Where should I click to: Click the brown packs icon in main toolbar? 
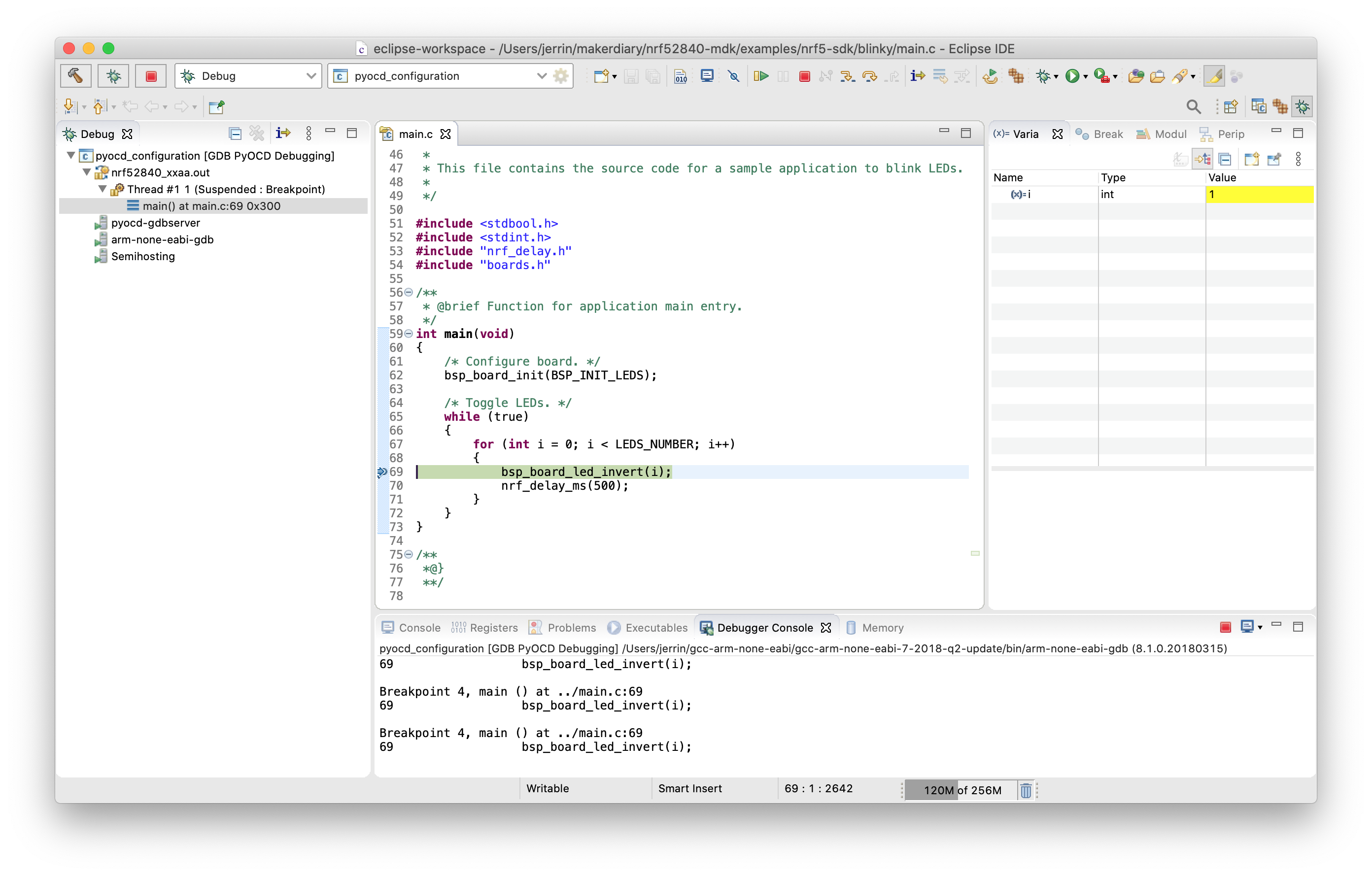[1016, 76]
